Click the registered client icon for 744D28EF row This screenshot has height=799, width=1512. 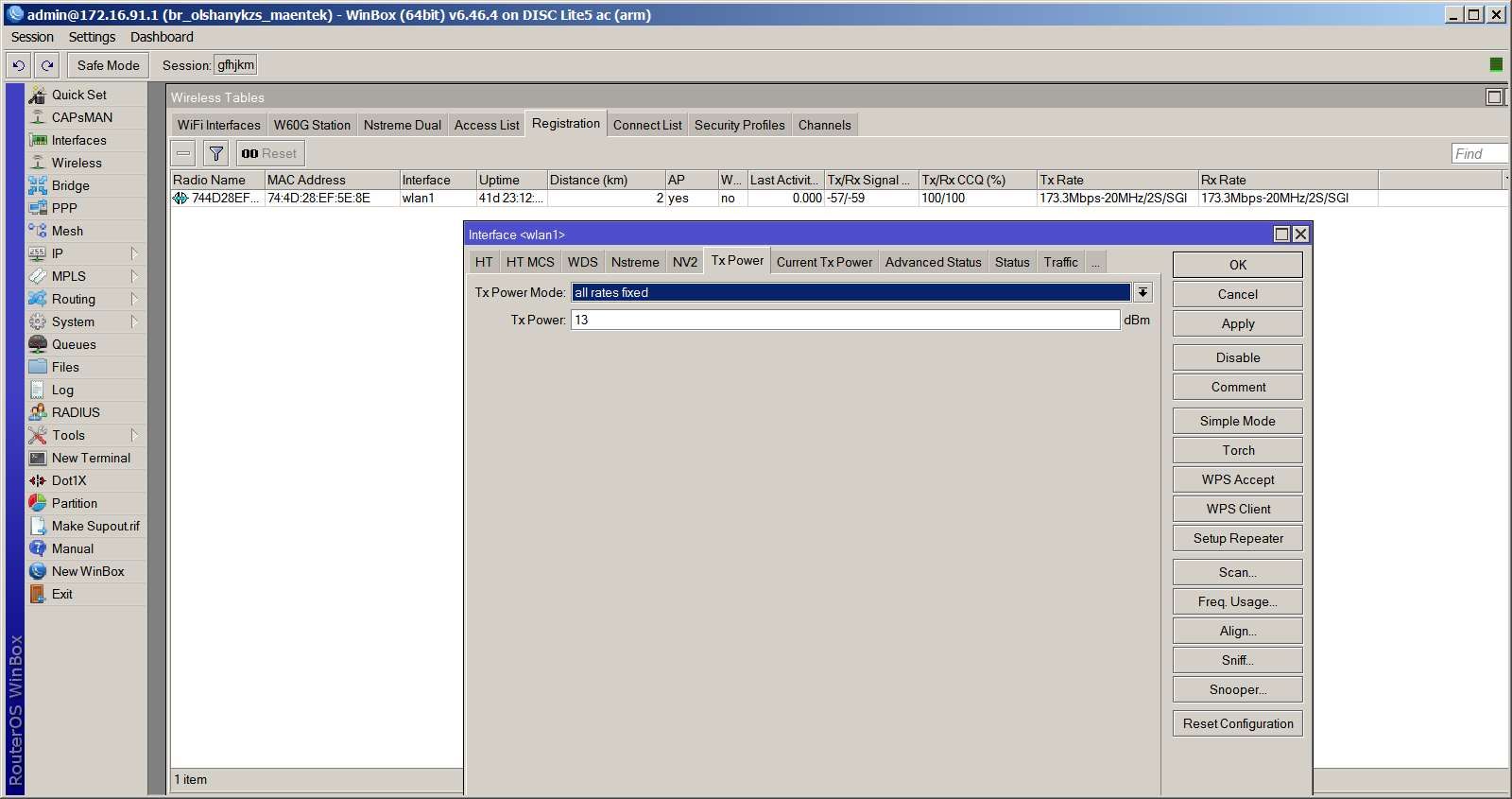[x=180, y=199]
